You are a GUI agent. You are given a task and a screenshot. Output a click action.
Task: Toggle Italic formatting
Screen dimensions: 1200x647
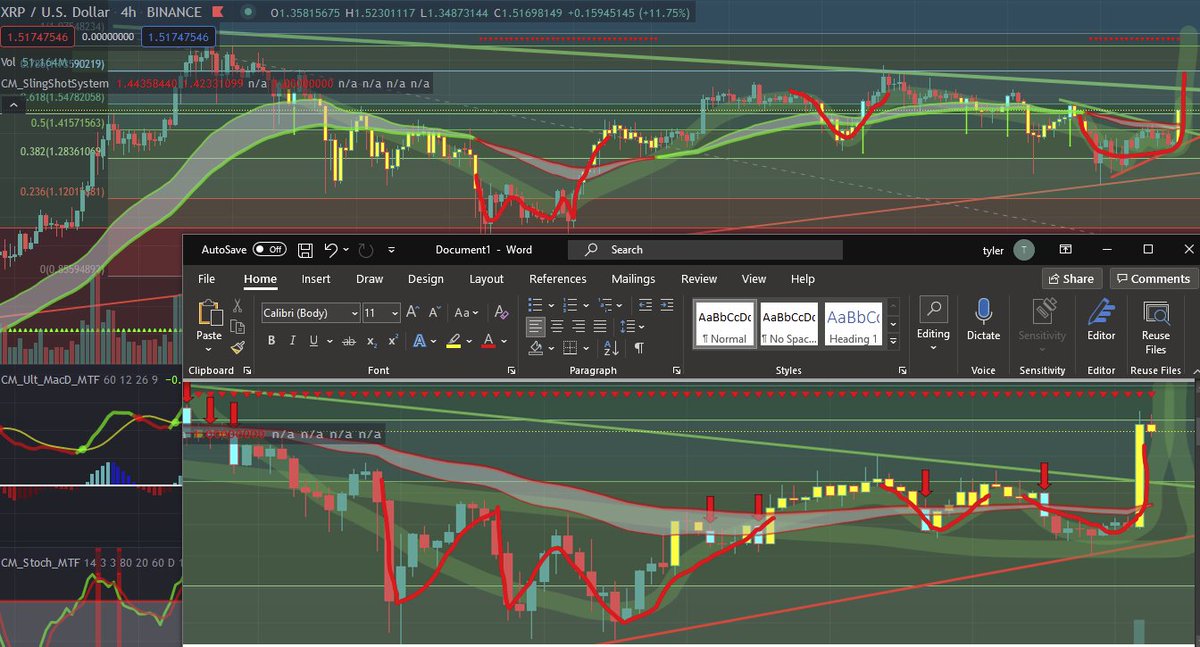click(x=292, y=341)
